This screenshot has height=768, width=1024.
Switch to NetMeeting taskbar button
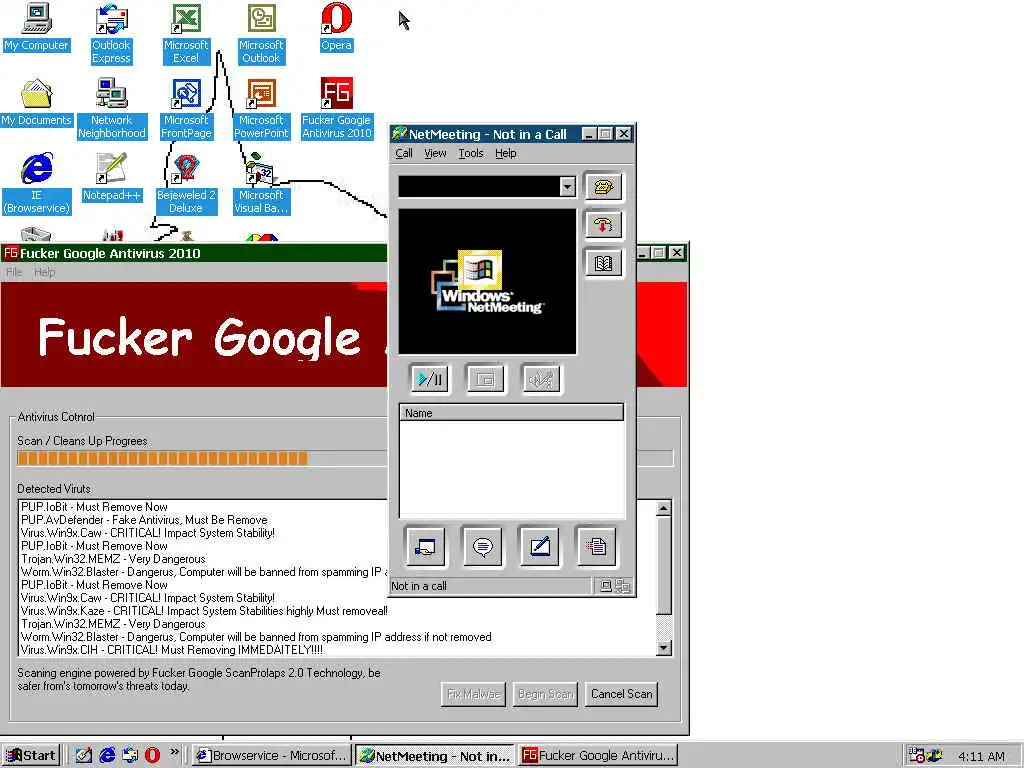(436, 756)
